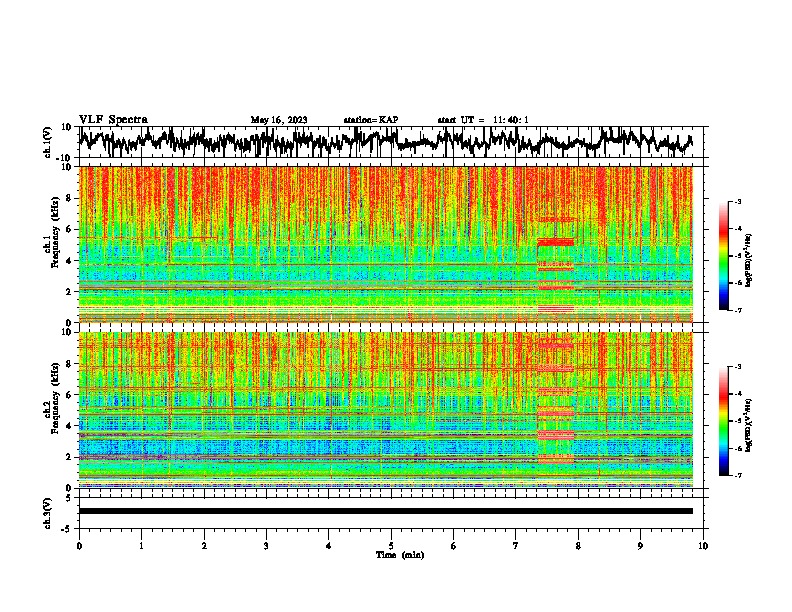Select the date text "May 16, 2023"
The image size is (792, 612).
click(x=279, y=120)
